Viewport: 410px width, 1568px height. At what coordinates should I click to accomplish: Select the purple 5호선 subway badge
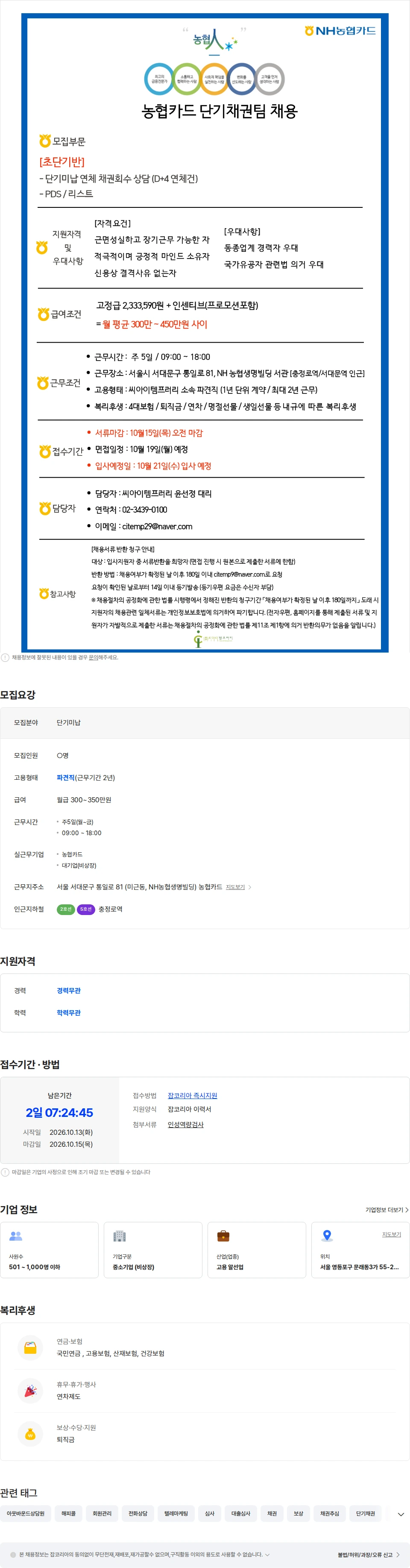click(86, 909)
